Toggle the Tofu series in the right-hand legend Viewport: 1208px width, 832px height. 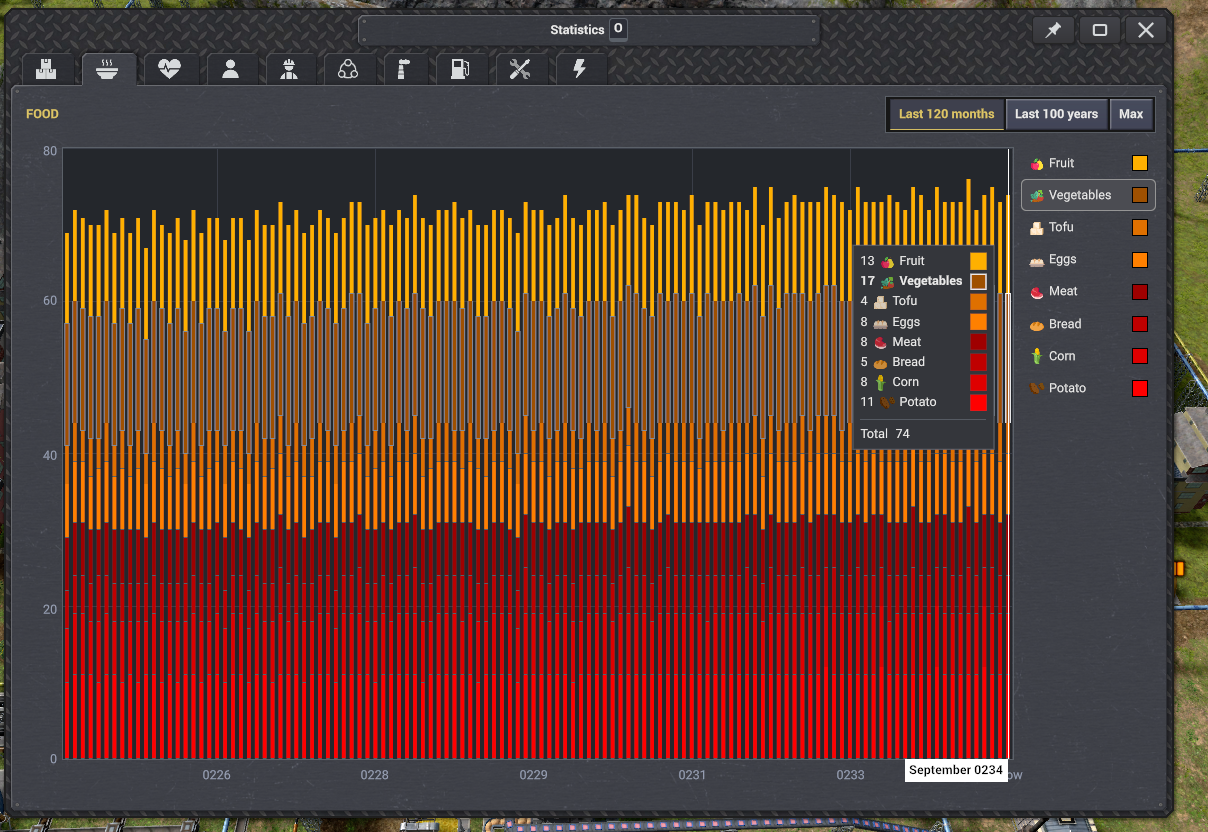(x=1088, y=227)
